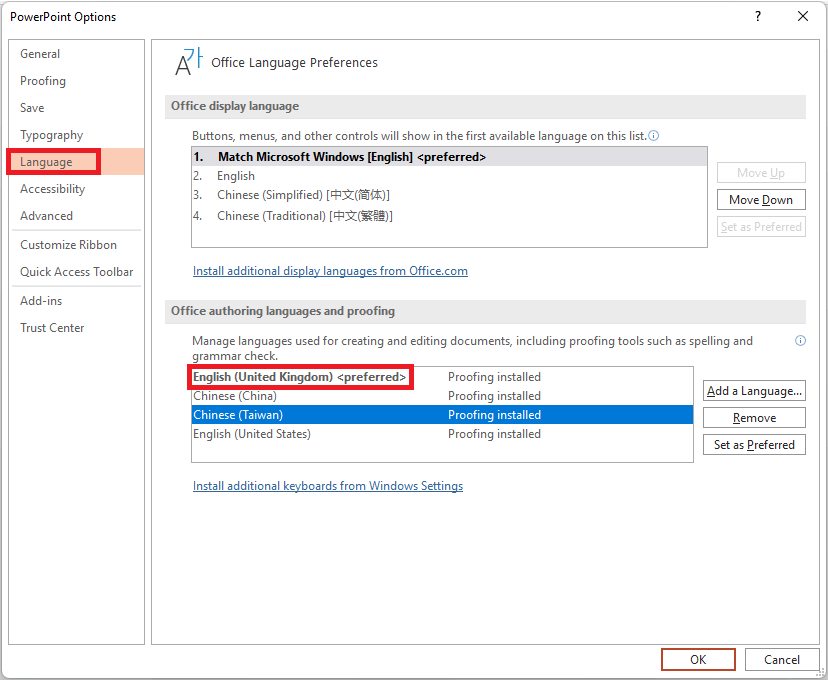Select Chinese (Taiwan) authoring language
The width and height of the screenshot is (828, 680).
(x=443, y=415)
